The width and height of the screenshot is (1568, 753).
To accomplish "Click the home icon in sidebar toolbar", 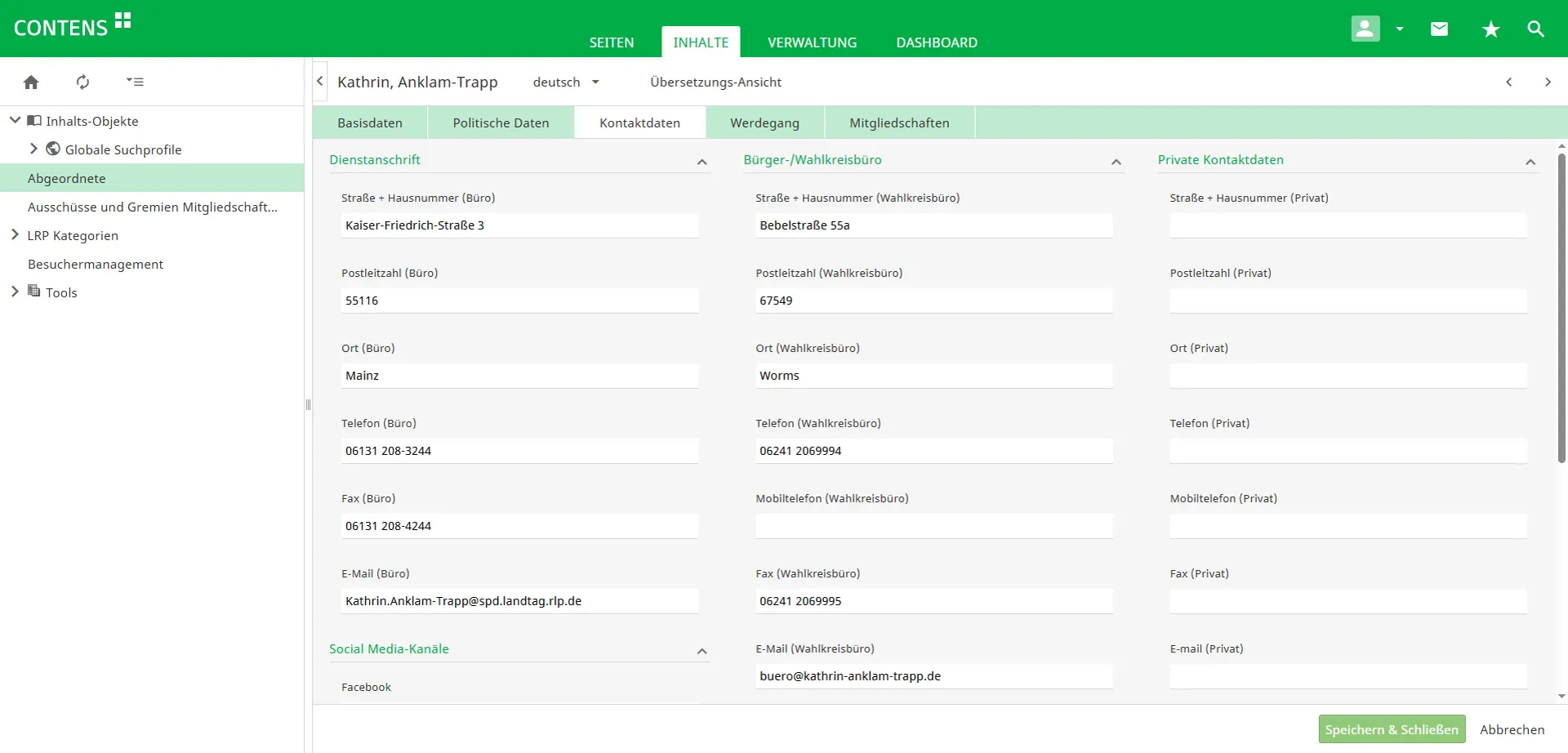I will pos(31,82).
